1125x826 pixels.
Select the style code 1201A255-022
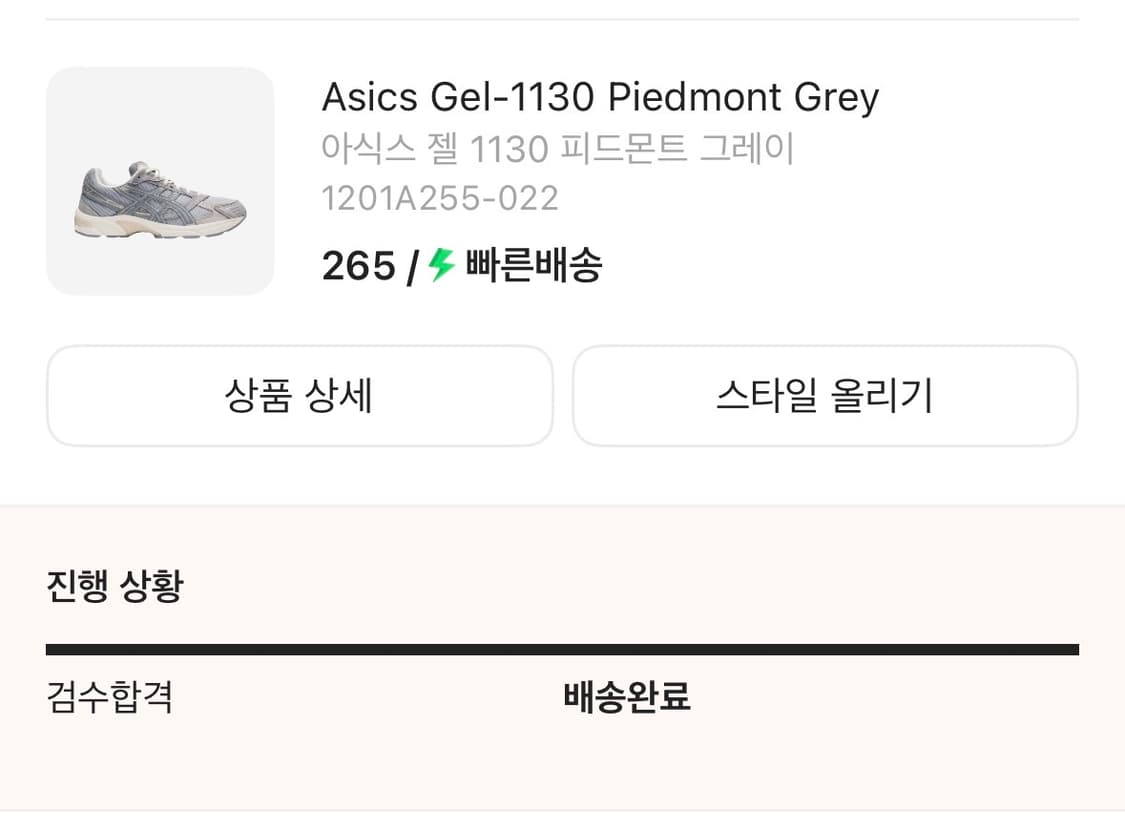[440, 199]
